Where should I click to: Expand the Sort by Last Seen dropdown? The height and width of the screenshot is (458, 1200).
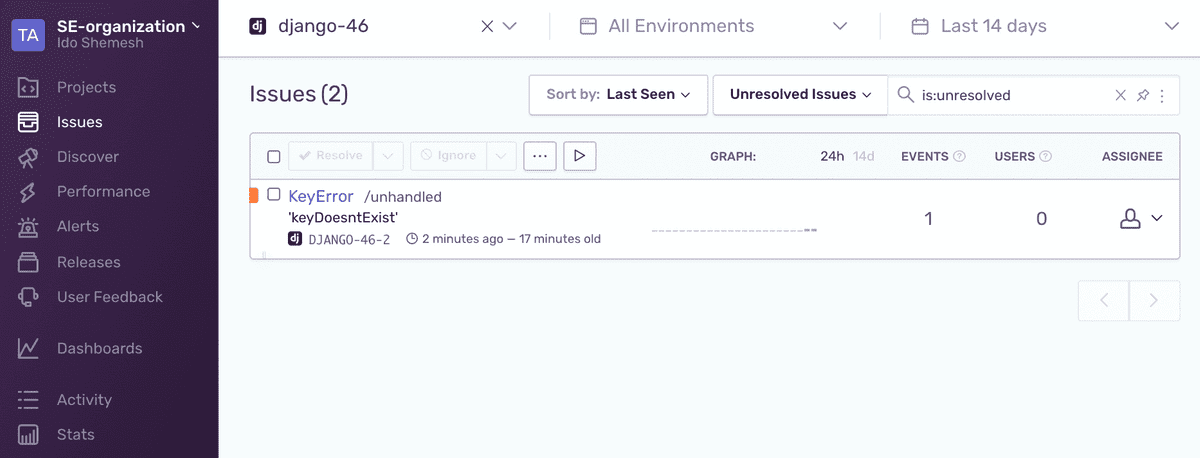(618, 95)
